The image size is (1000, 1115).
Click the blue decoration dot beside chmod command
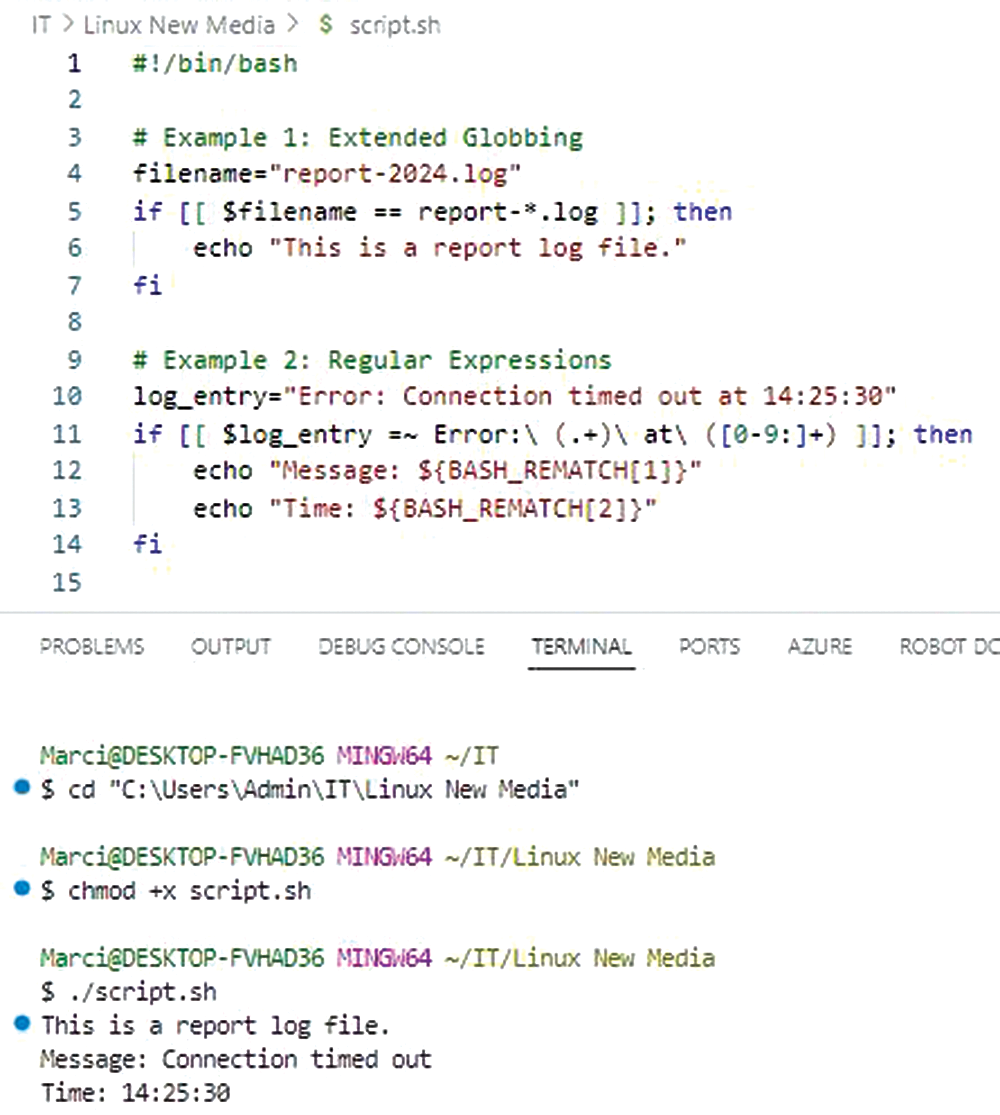[x=22, y=887]
